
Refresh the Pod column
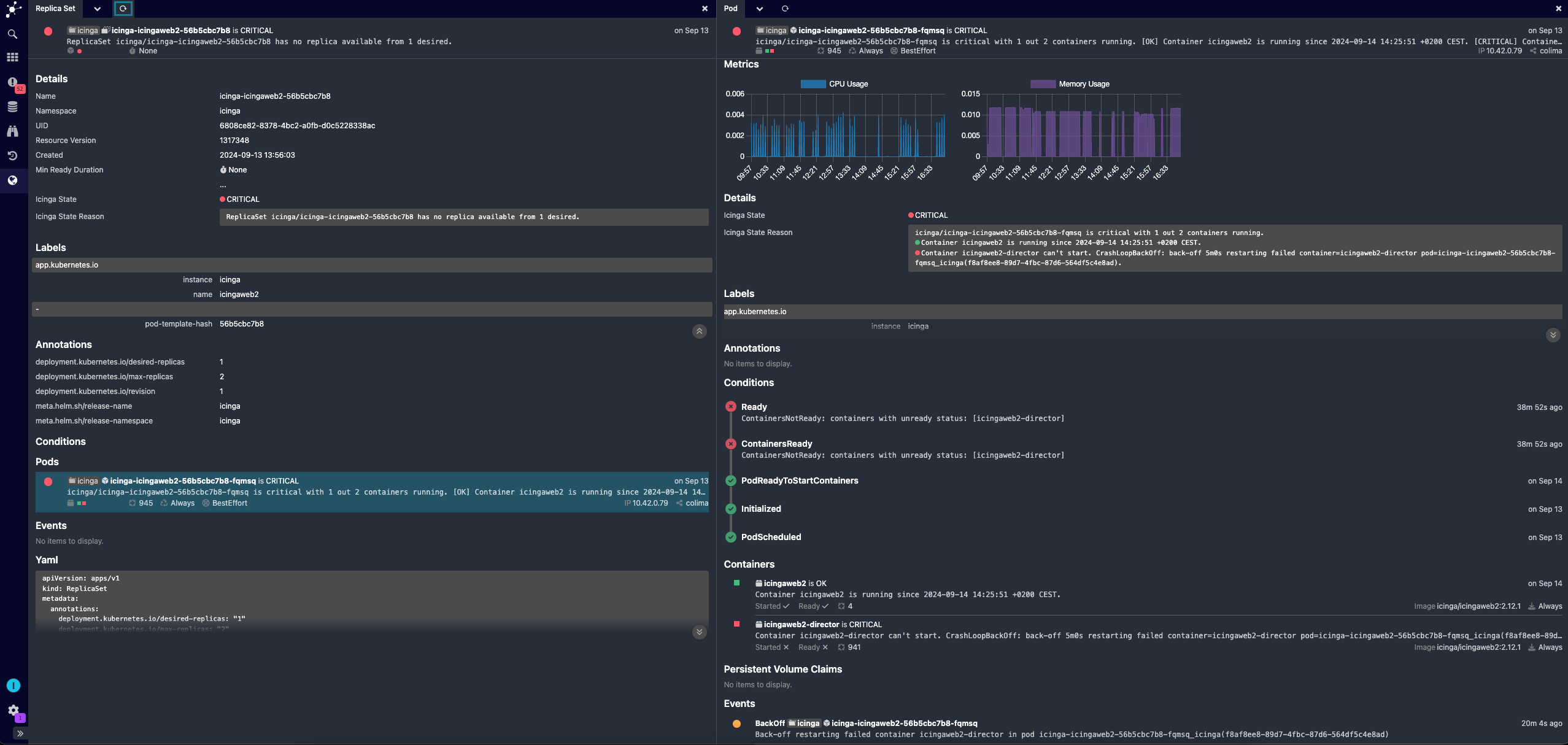point(785,9)
